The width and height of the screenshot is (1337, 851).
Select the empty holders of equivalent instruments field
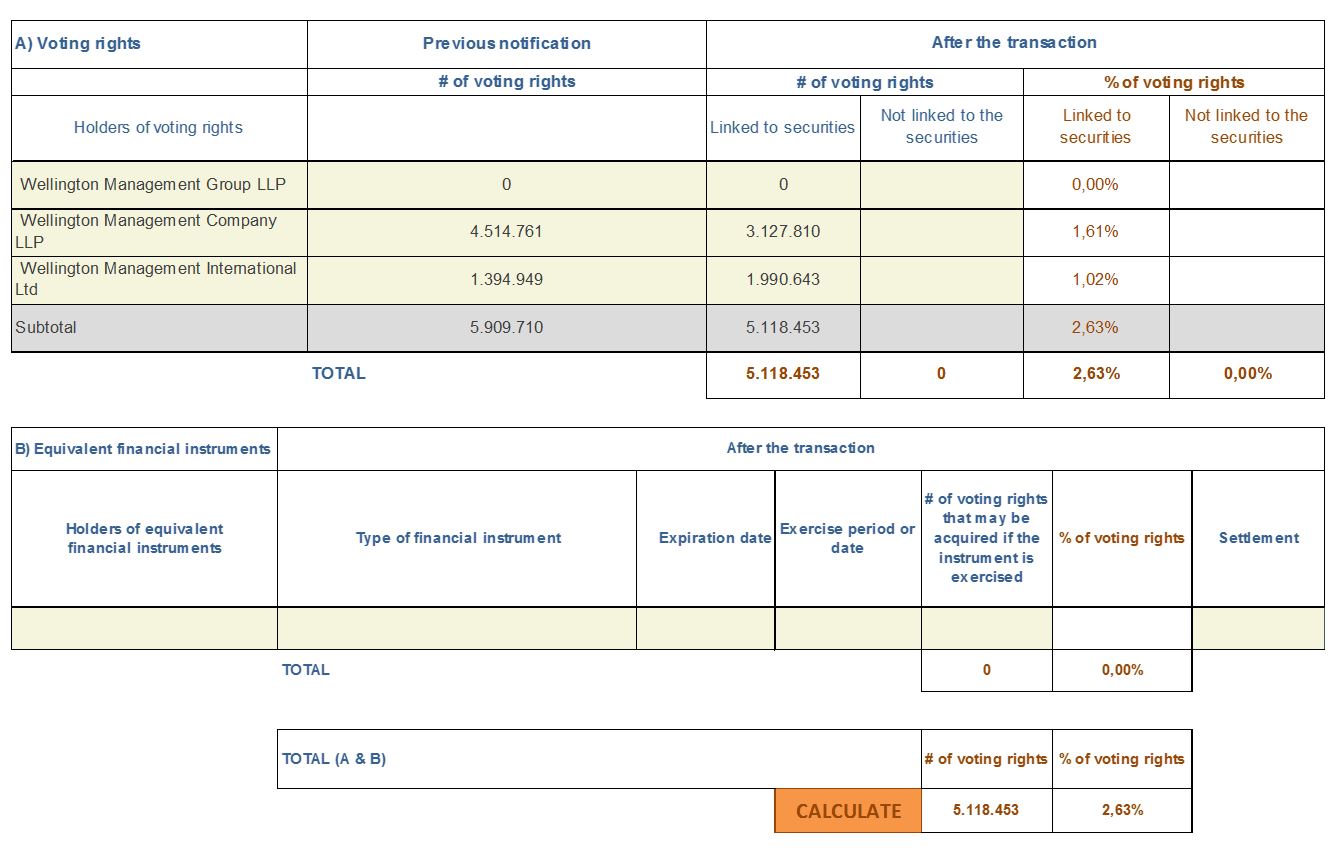click(145, 628)
